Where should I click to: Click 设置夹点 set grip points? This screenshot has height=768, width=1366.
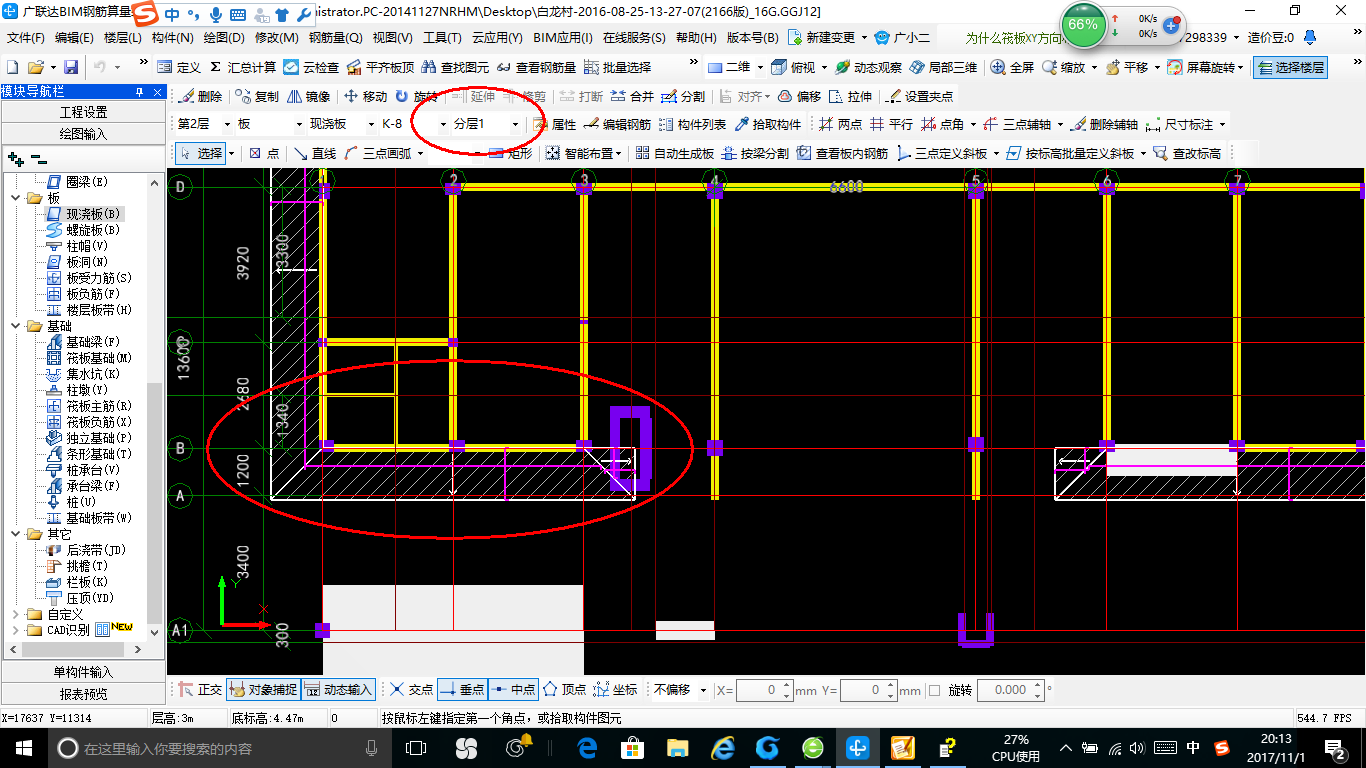coord(920,96)
